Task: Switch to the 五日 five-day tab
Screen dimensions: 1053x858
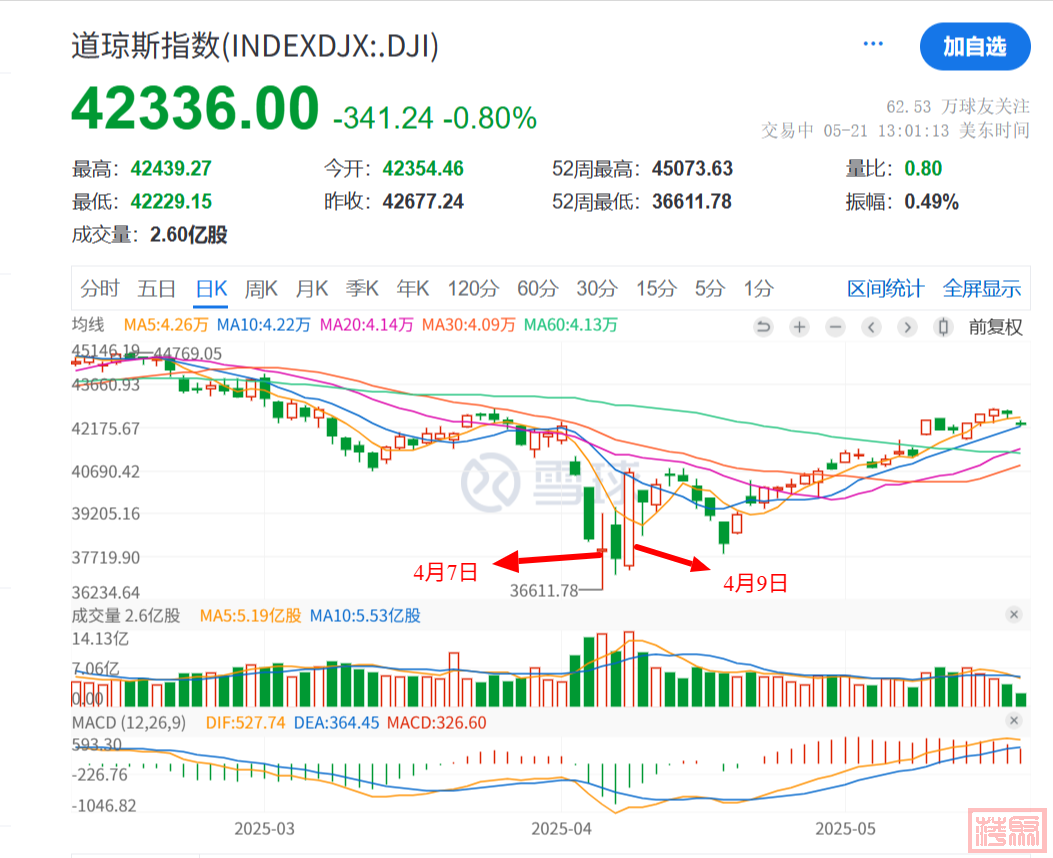Action: [156, 289]
